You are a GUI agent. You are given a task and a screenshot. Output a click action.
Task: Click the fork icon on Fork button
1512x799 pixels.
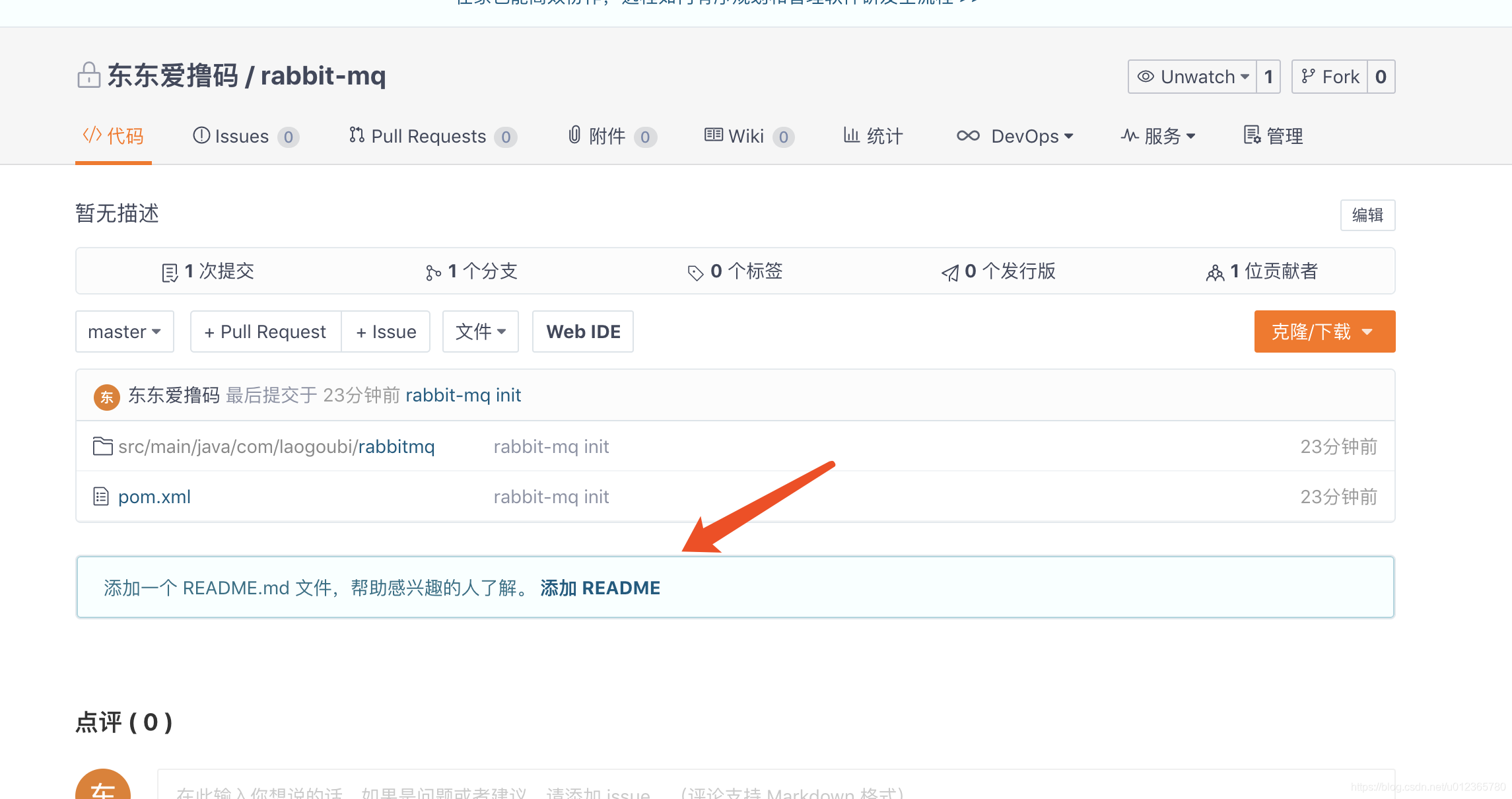pyautogui.click(x=1308, y=77)
